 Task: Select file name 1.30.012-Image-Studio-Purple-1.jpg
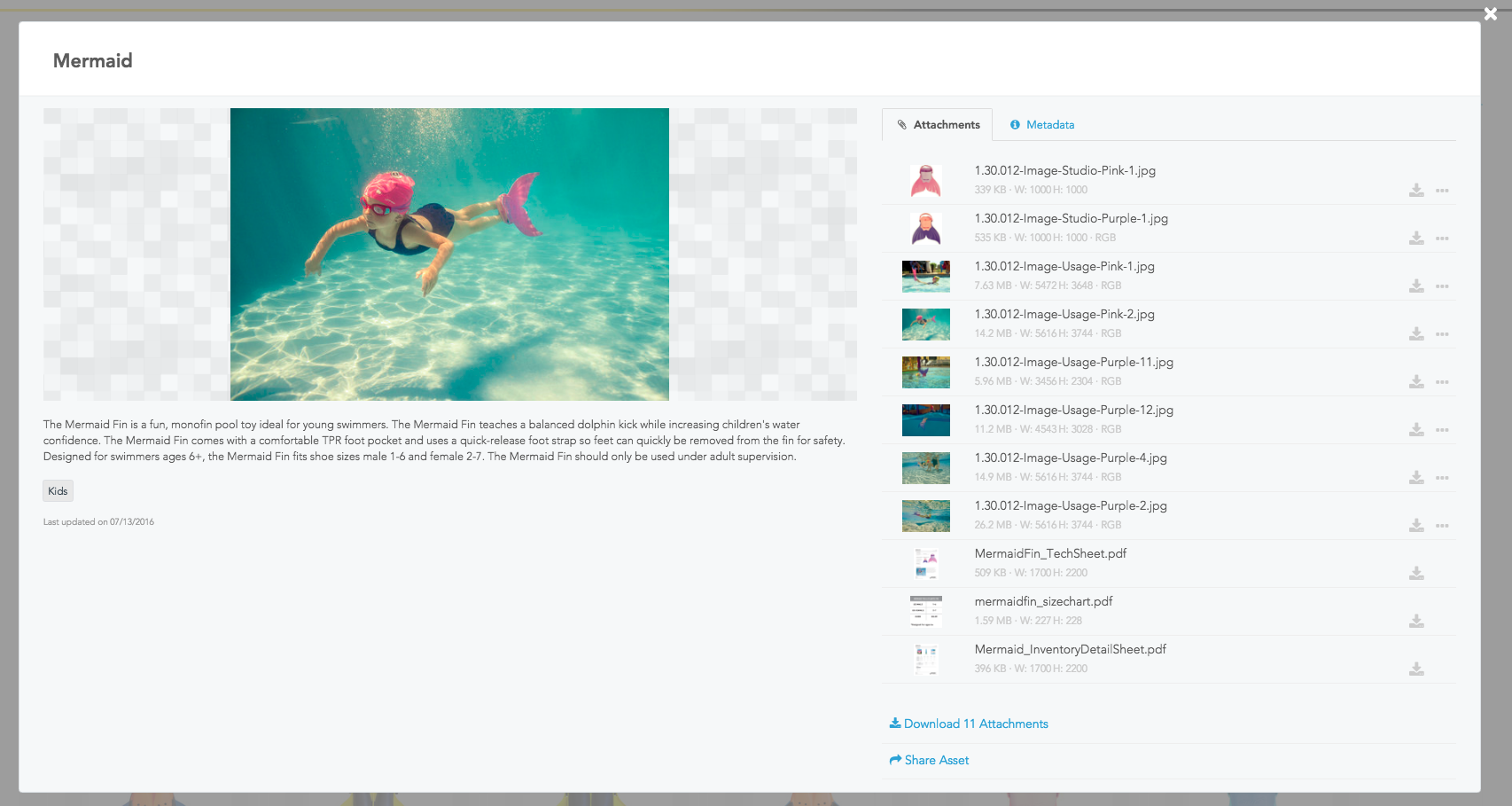pyautogui.click(x=1072, y=218)
